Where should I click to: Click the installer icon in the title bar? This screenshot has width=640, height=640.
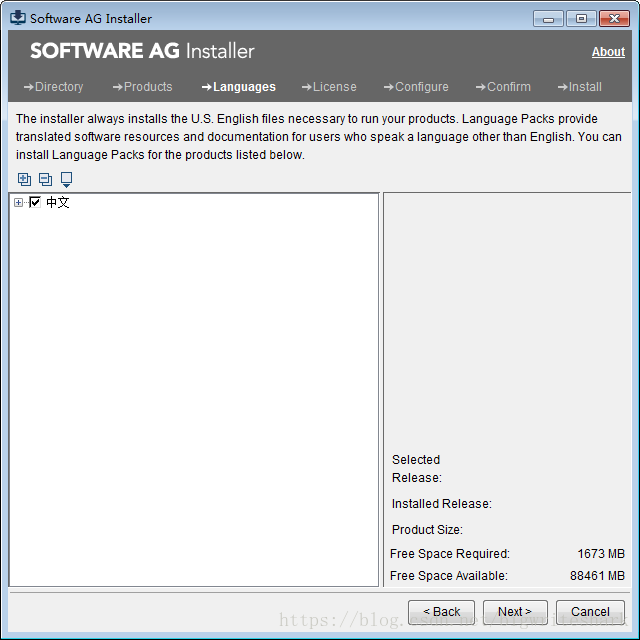point(18,18)
